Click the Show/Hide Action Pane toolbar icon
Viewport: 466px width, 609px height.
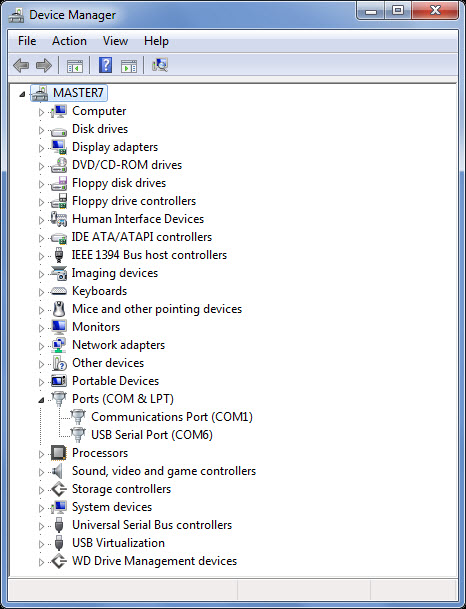tap(129, 66)
